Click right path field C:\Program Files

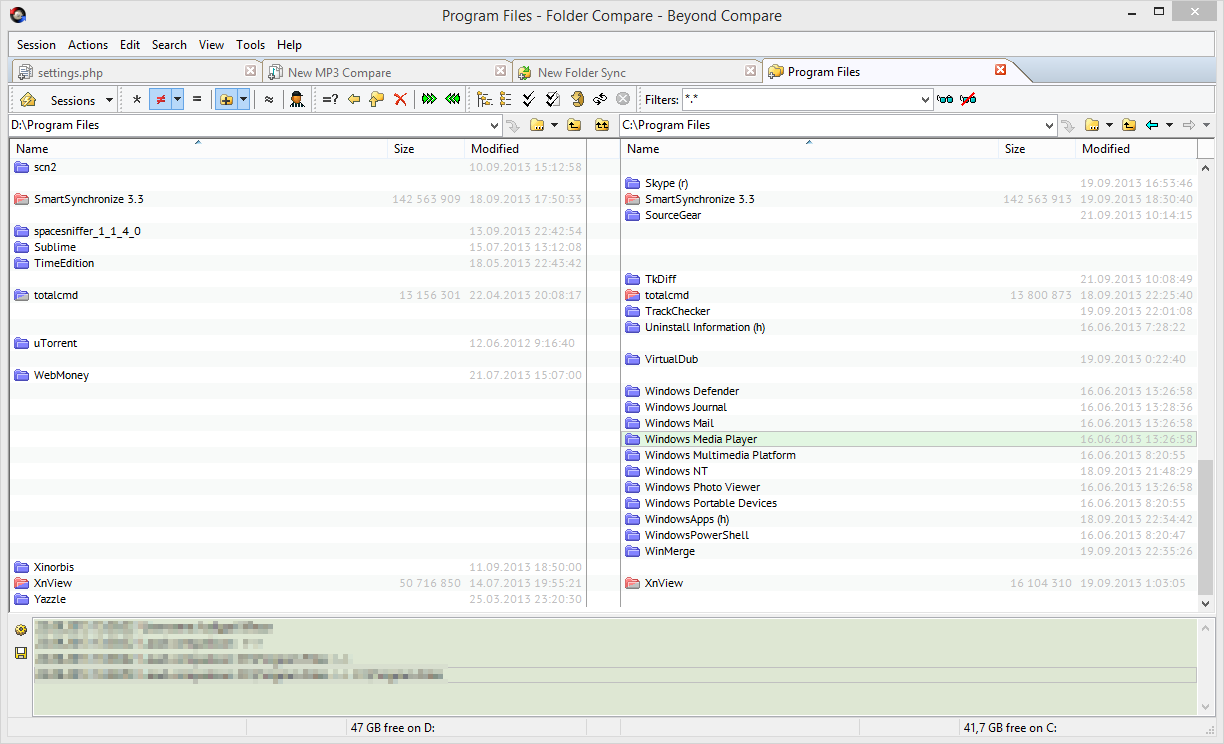pos(831,125)
